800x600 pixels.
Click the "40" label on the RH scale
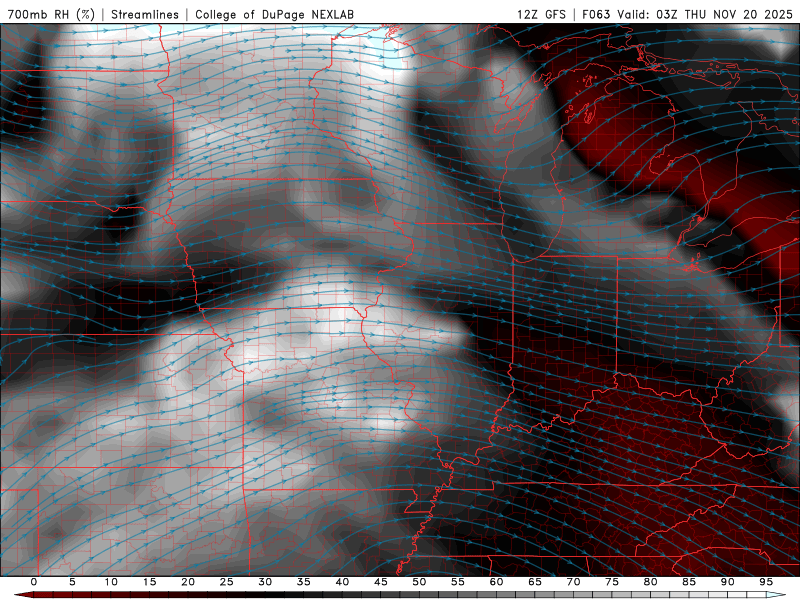tap(342, 582)
